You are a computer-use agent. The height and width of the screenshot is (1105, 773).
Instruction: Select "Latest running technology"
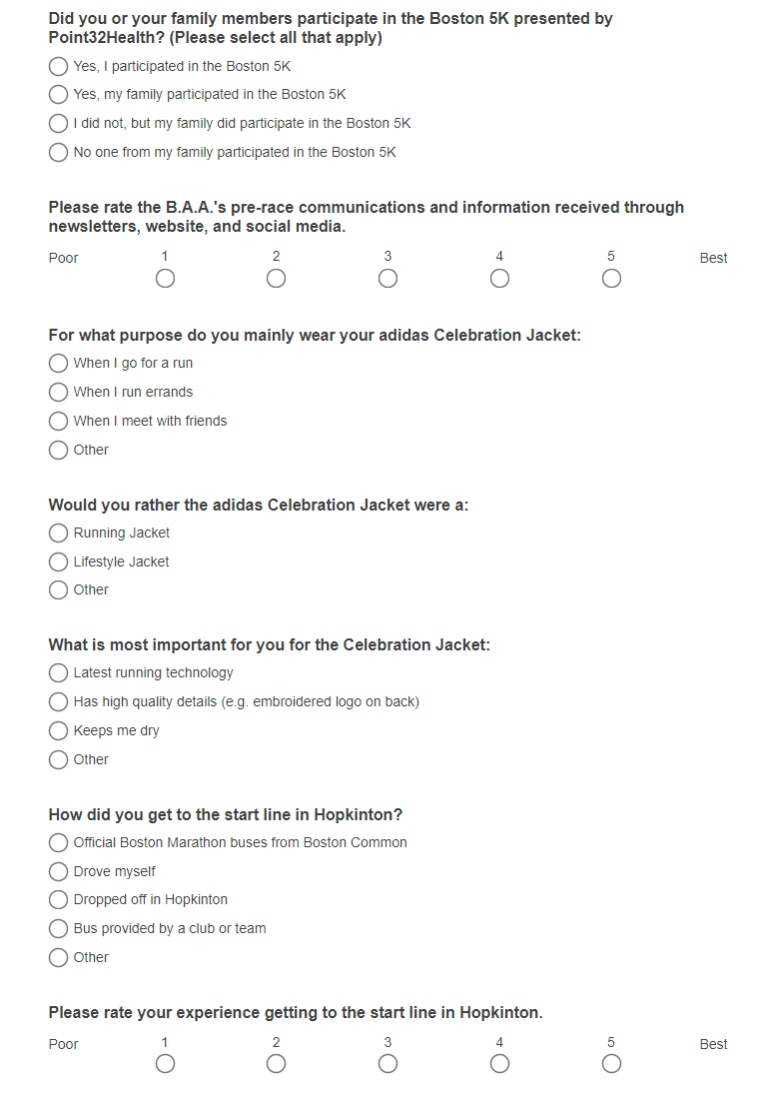coord(58,673)
